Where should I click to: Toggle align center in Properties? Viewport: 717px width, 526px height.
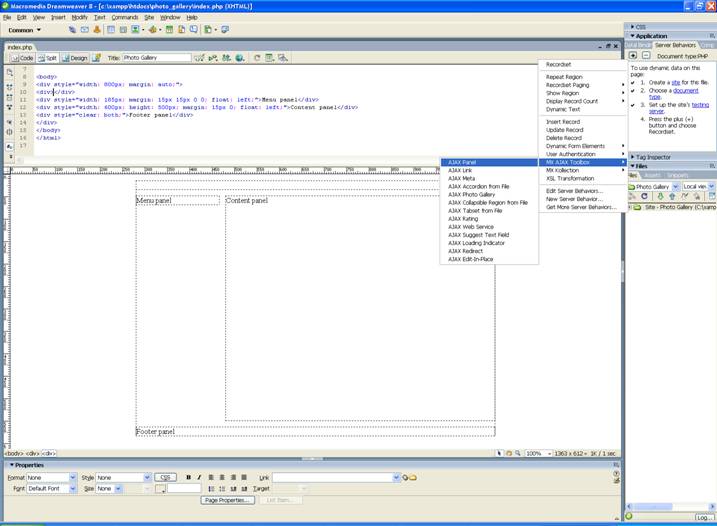[222, 478]
